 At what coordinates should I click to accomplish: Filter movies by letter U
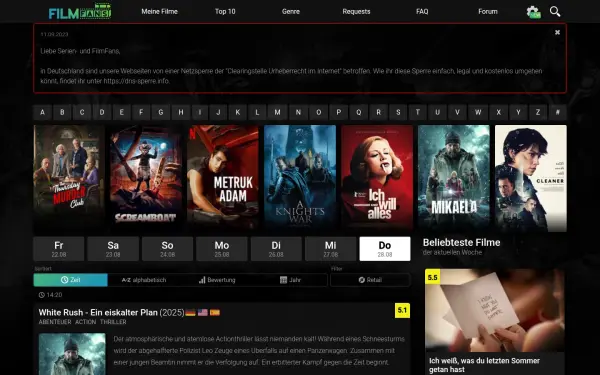[438, 112]
